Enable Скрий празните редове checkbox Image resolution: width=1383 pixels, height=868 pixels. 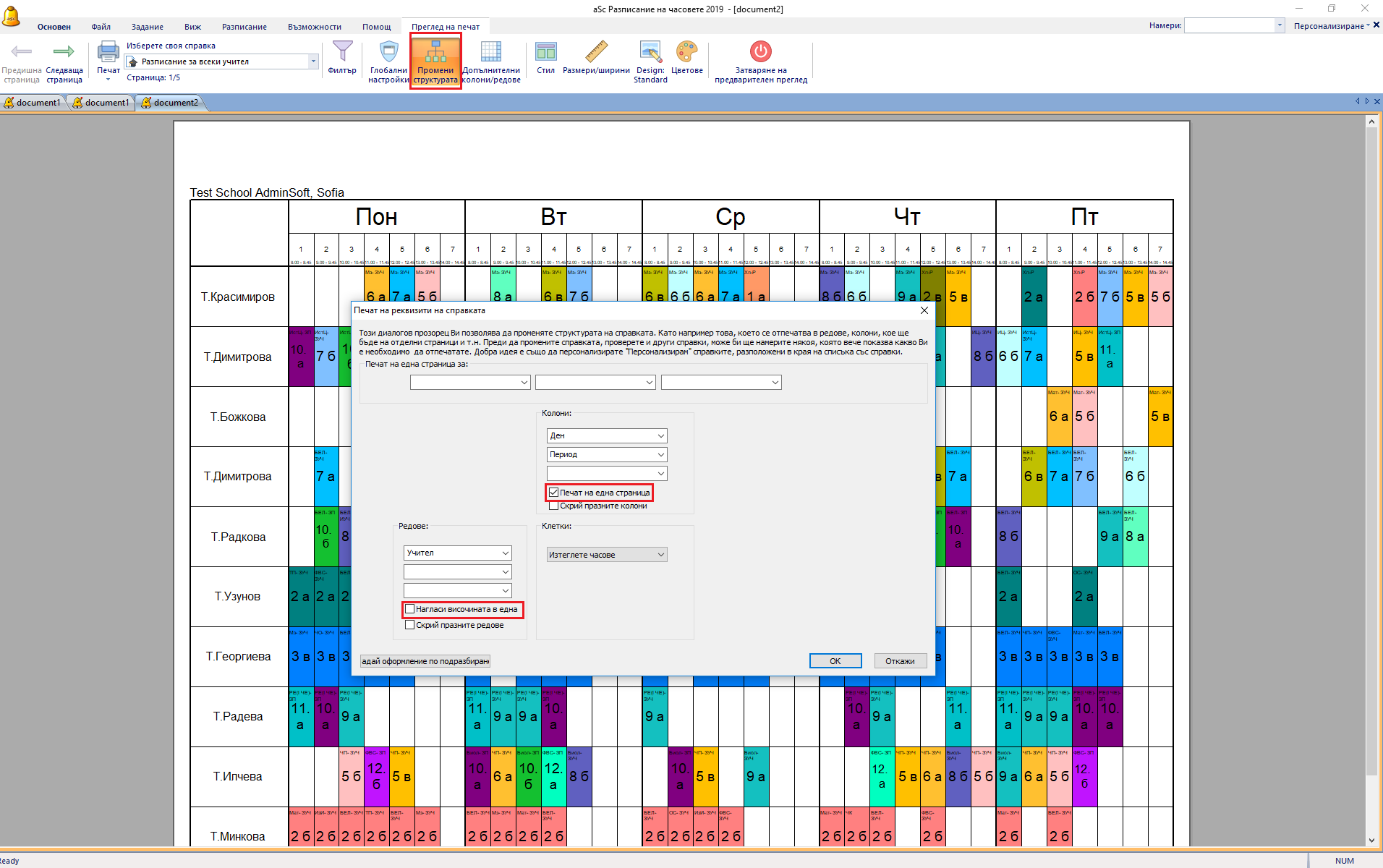pyautogui.click(x=410, y=625)
